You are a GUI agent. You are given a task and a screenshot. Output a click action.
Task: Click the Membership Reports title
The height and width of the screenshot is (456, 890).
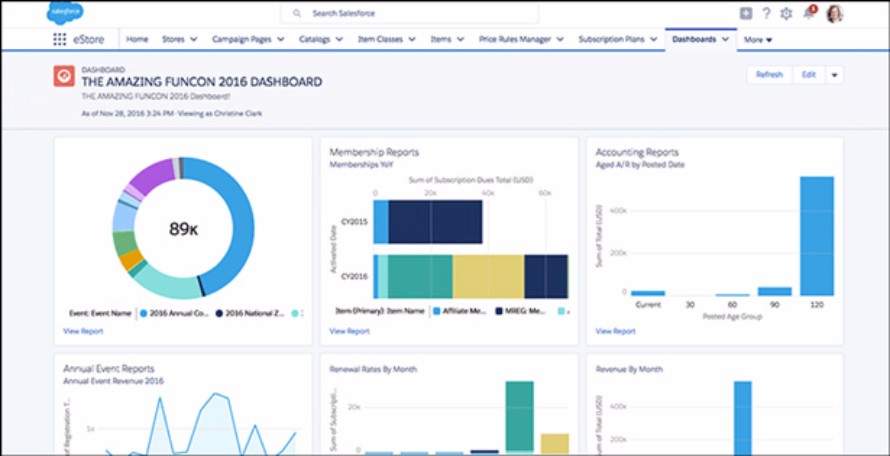[374, 152]
